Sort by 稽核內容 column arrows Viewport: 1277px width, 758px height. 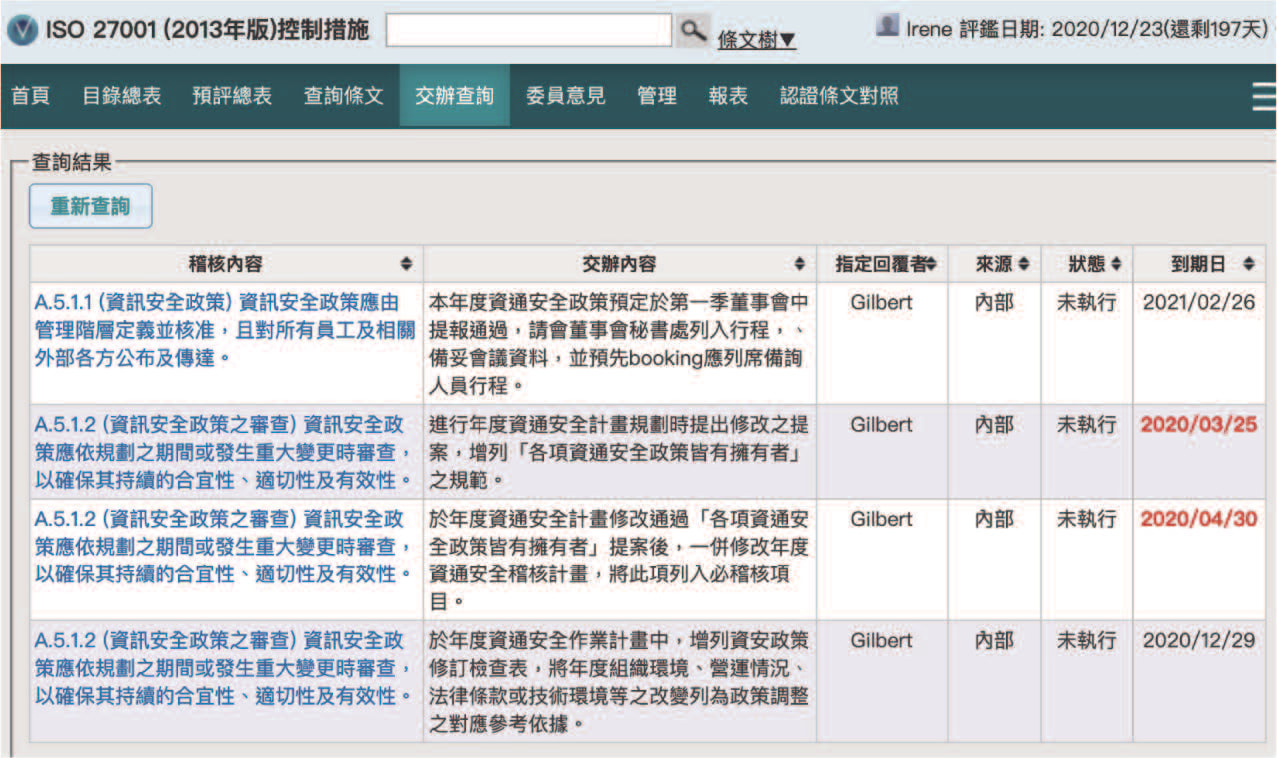click(406, 264)
